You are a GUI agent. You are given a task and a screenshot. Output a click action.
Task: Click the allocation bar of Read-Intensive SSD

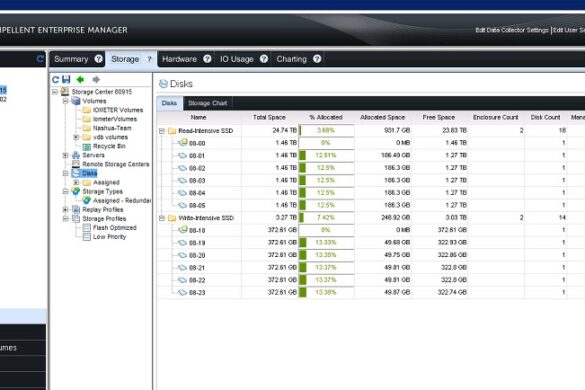326,130
